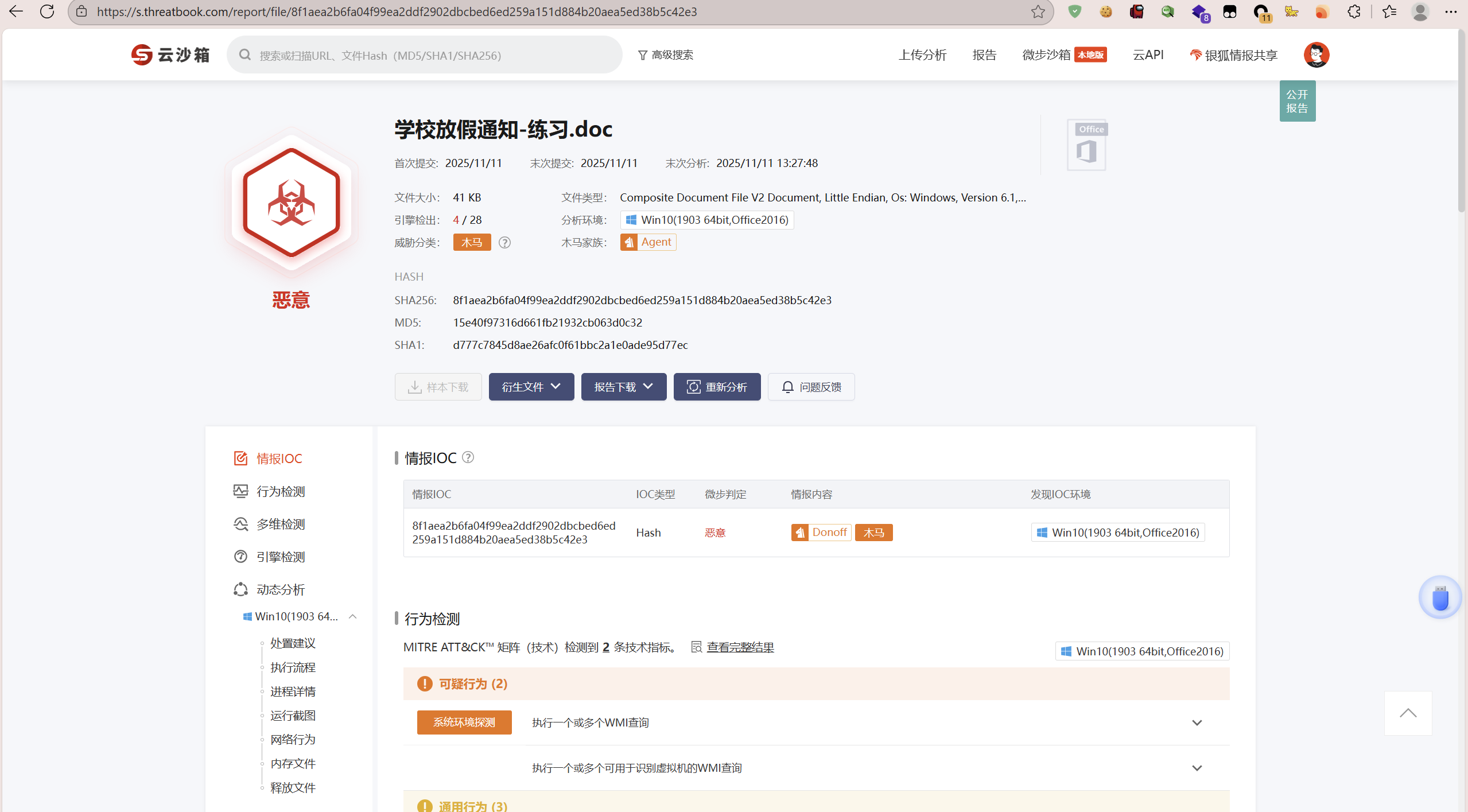The width and height of the screenshot is (1468, 812).
Task: Open the browser profile avatar
Action: (1420, 11)
